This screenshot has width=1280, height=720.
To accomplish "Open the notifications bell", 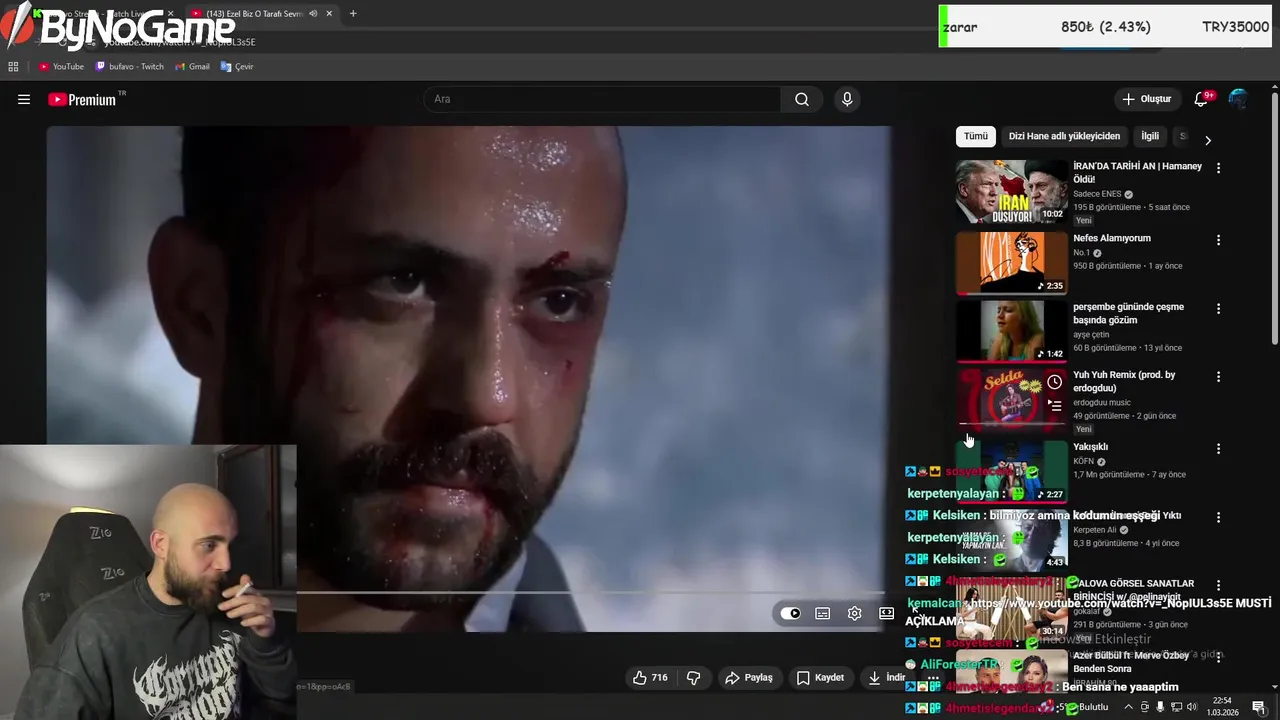I will [x=1202, y=99].
